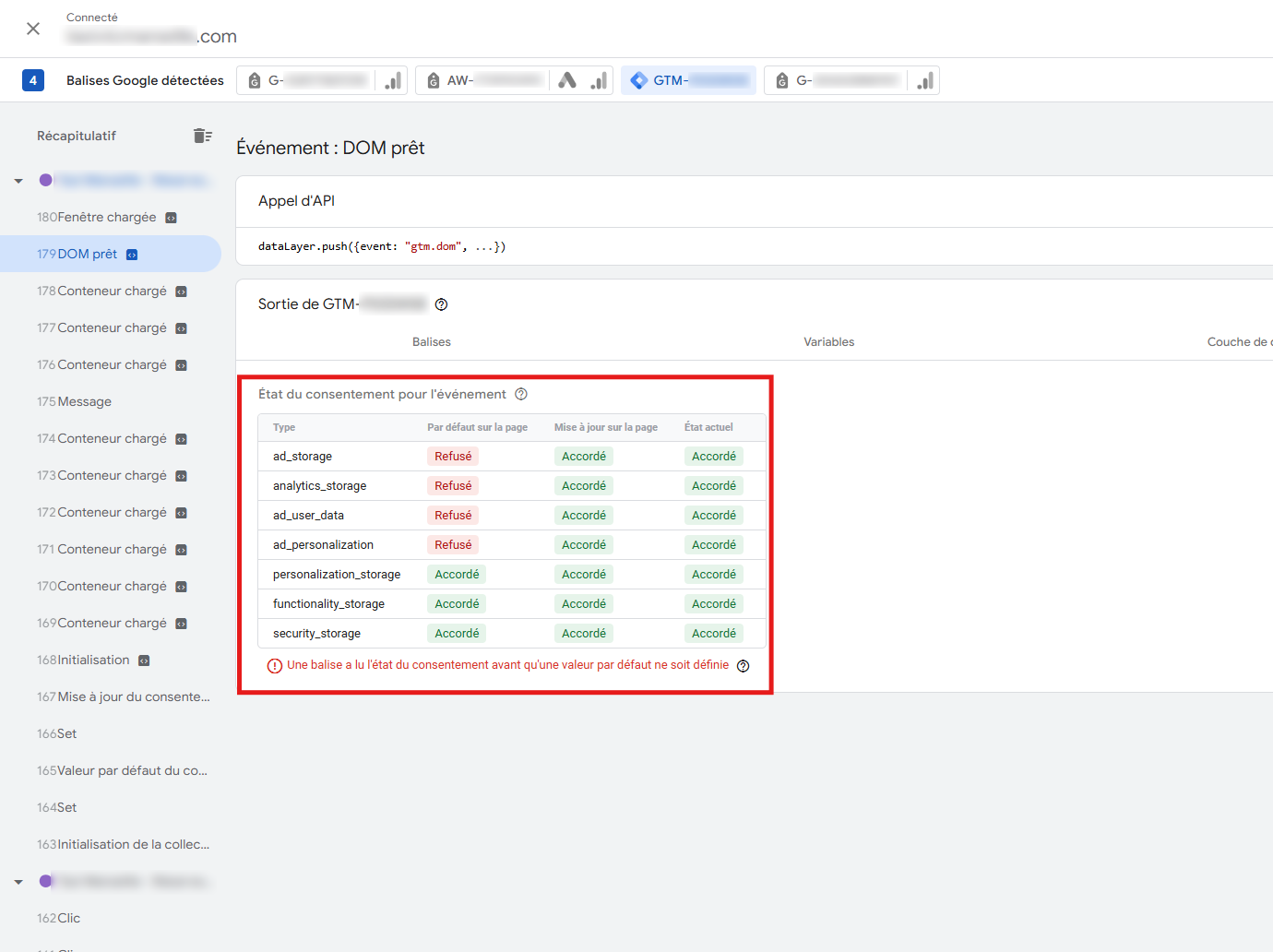Open the Balises tab
This screenshot has height=952, width=1273.
click(x=431, y=342)
